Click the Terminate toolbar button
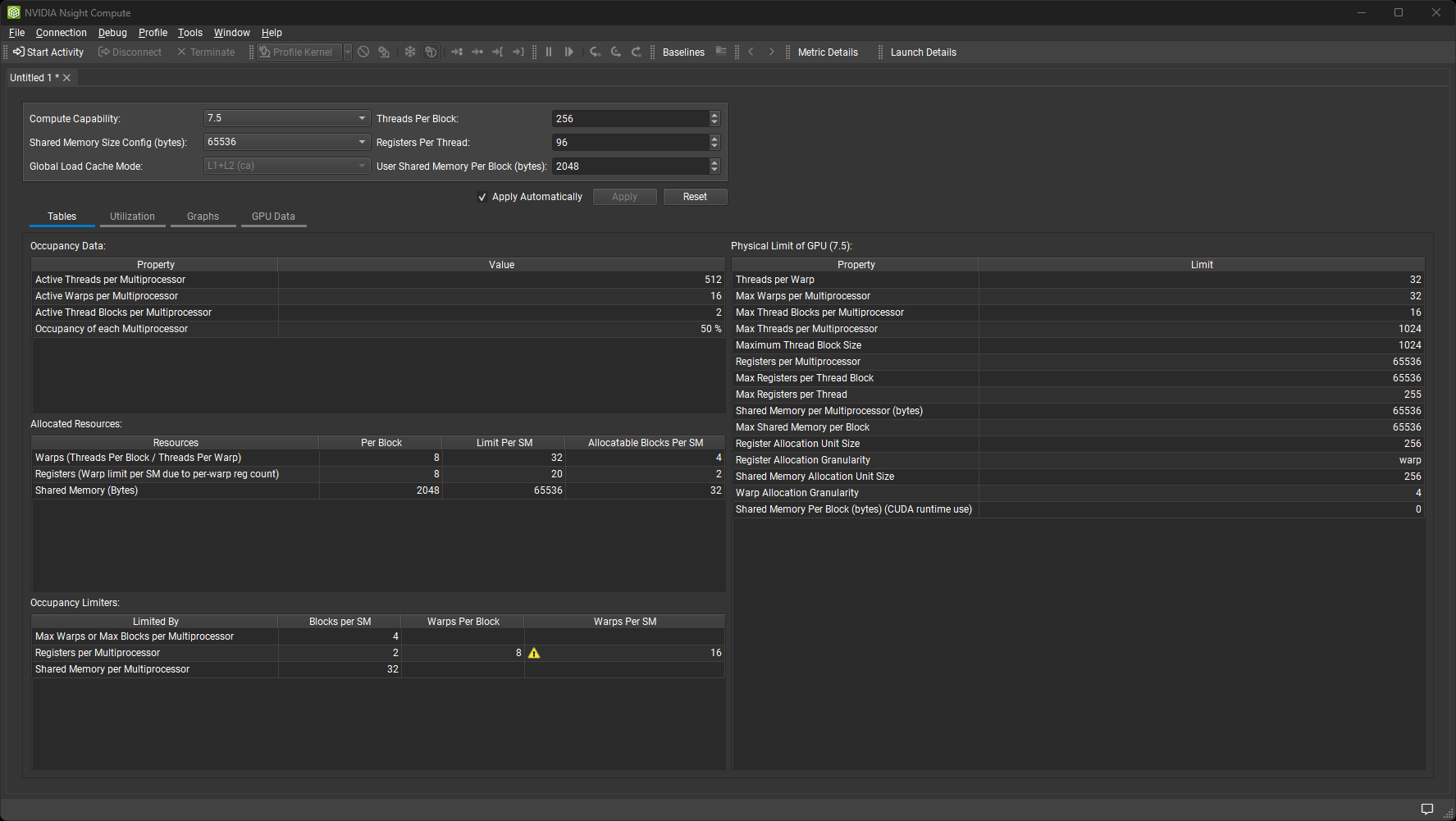 206,52
